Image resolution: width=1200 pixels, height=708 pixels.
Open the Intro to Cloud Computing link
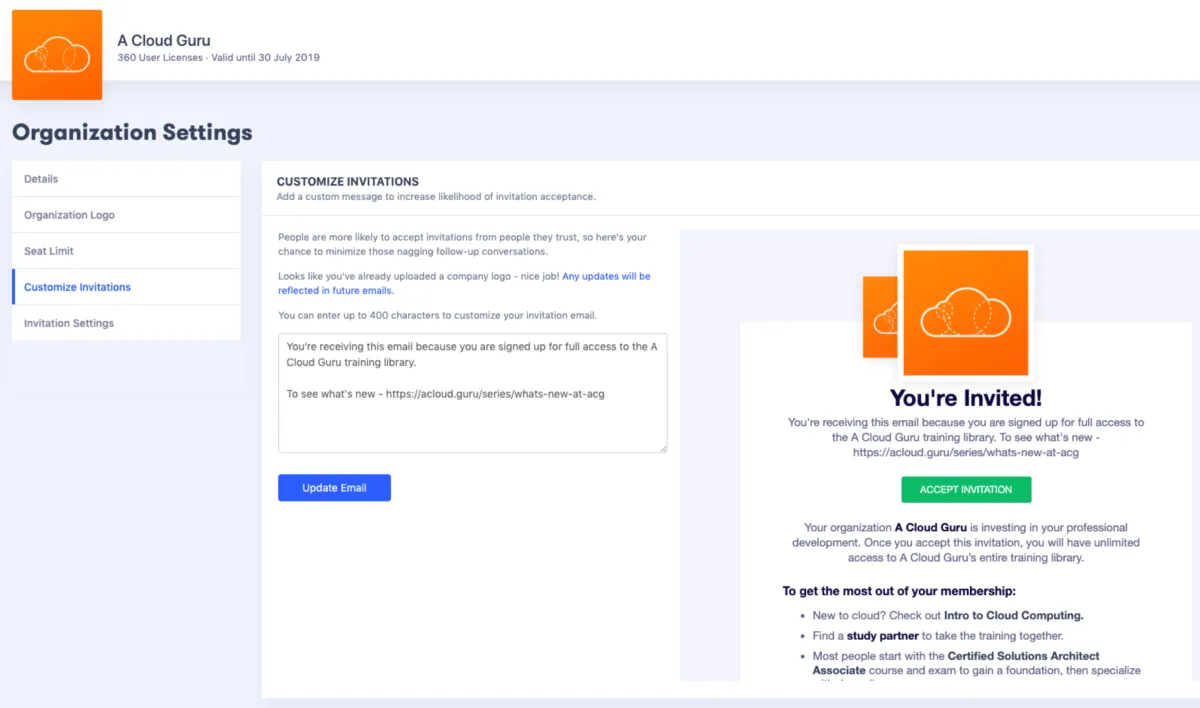(x=1013, y=615)
